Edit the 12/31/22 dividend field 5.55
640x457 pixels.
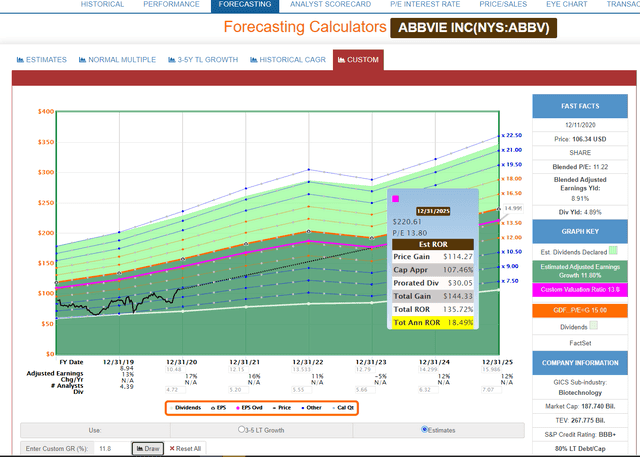[x=301, y=390]
